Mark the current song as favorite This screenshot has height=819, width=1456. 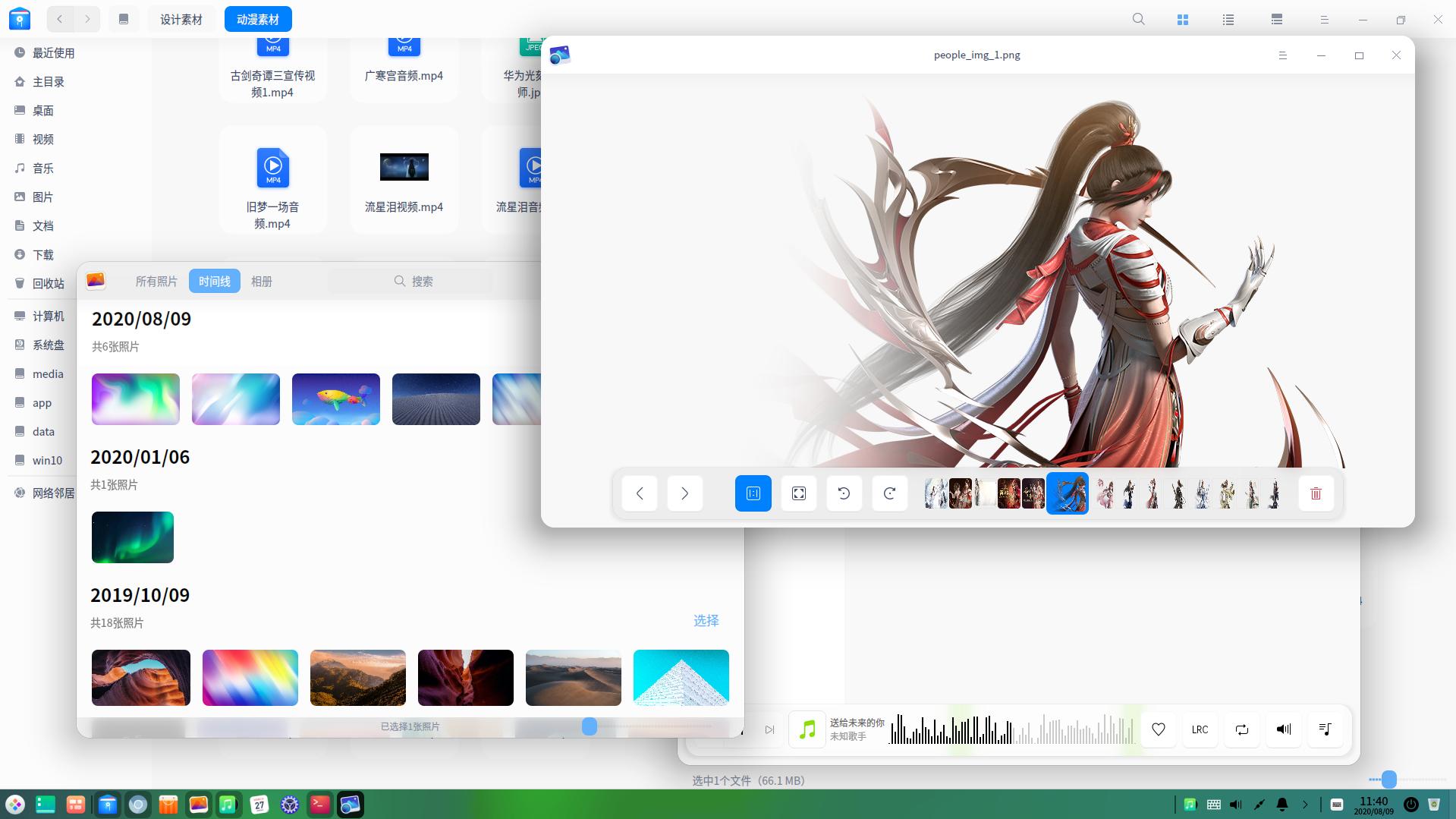[1158, 729]
